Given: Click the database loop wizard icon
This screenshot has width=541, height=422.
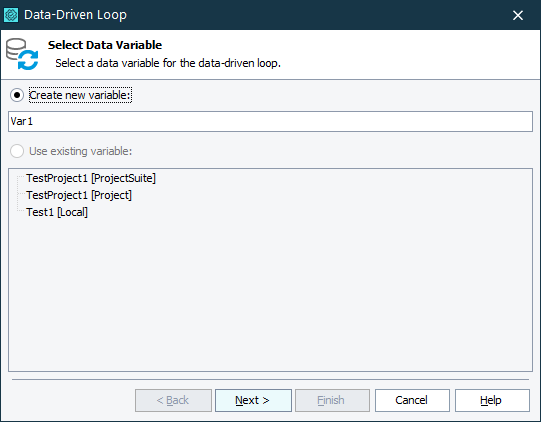Looking at the screenshot, I should click(22, 54).
